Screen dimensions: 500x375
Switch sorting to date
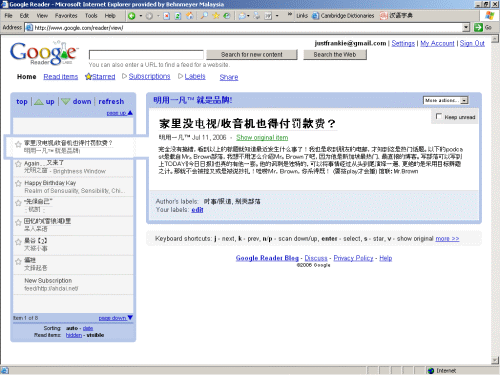[88, 328]
